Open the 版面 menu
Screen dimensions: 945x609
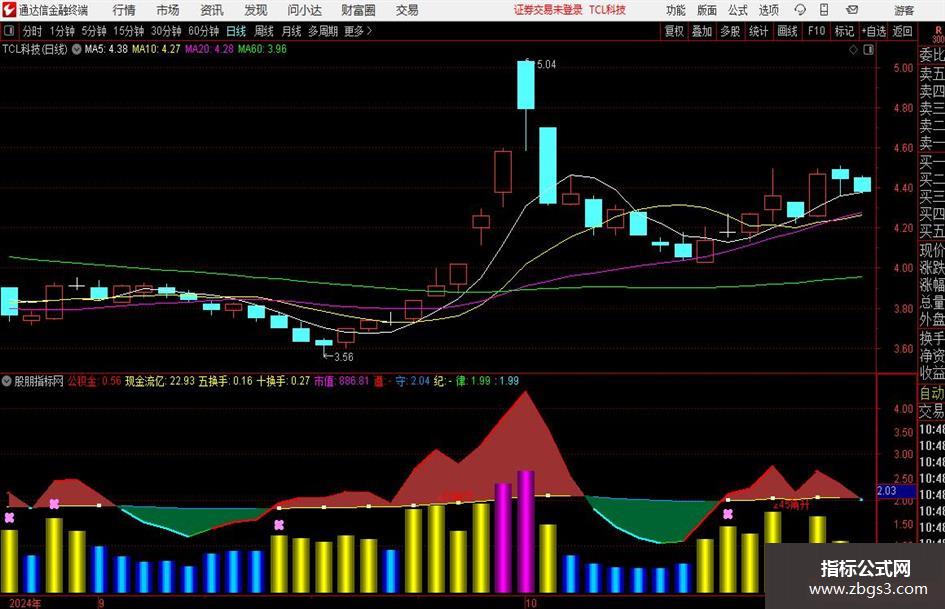[x=707, y=10]
